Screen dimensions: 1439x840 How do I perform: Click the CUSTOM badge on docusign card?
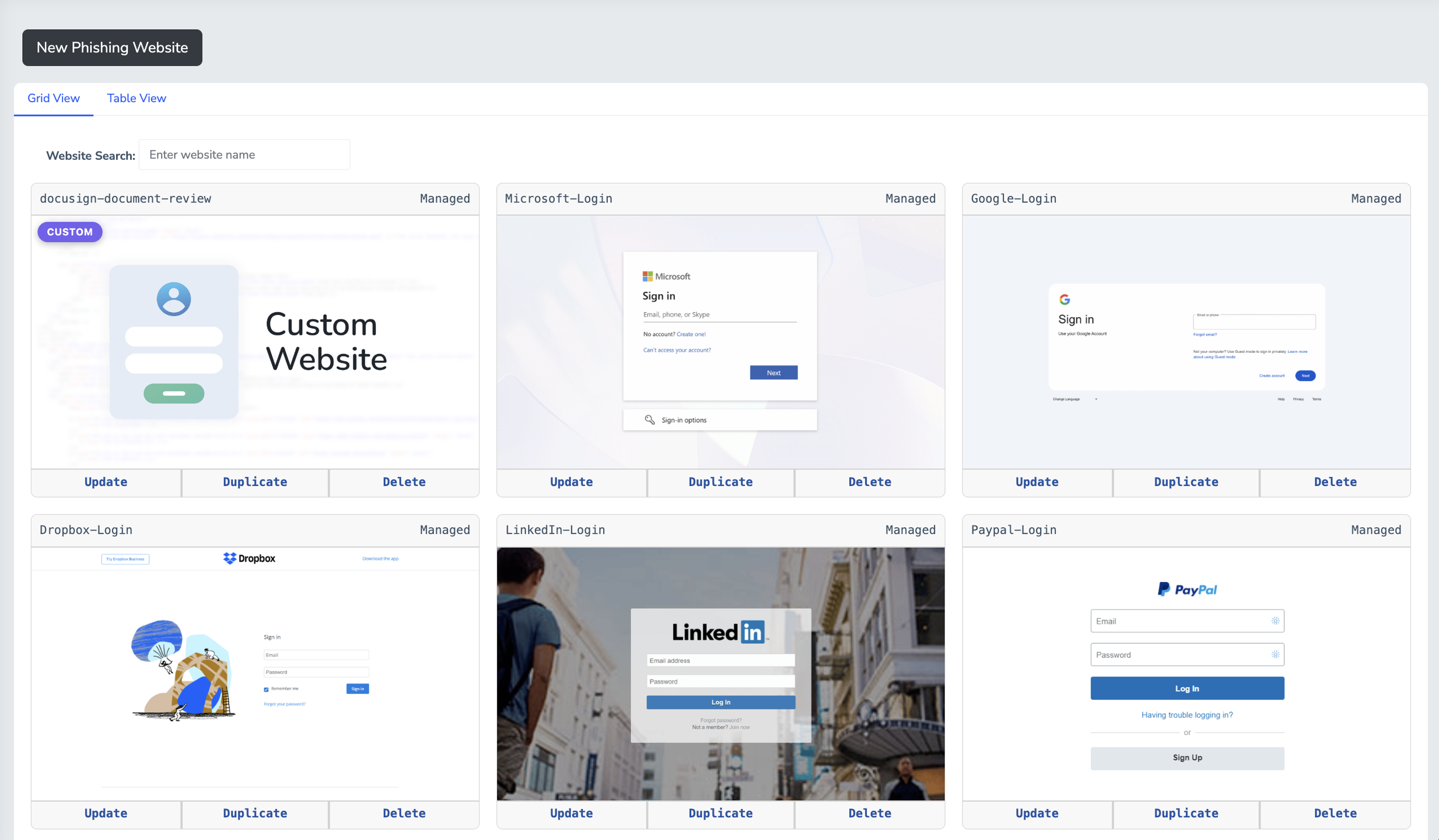(70, 232)
